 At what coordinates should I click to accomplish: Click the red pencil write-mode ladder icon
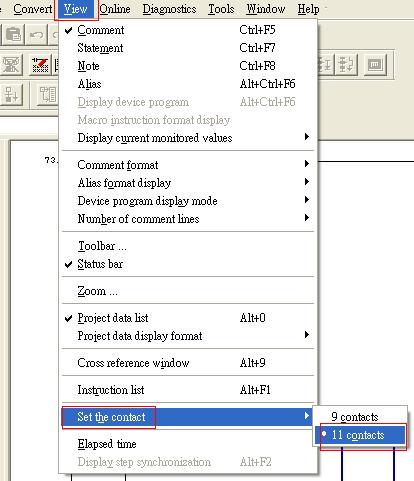[x=40, y=65]
